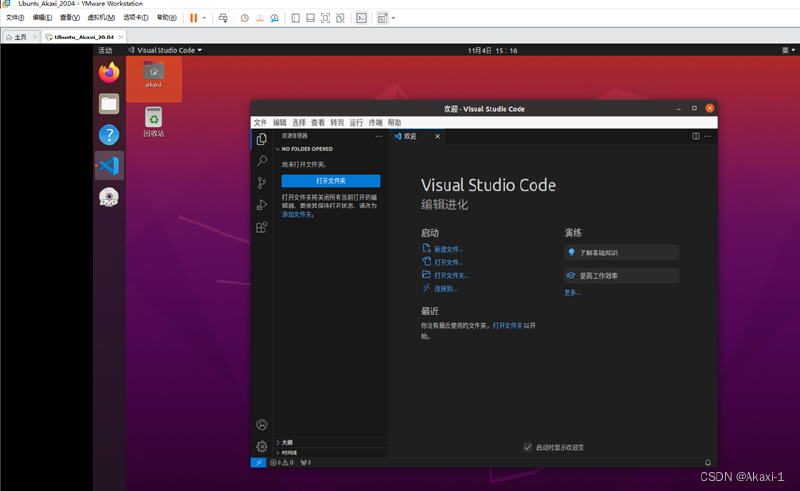Take a snapshot of the virtual machine
Screen dimensions: 800x491
coord(244,18)
